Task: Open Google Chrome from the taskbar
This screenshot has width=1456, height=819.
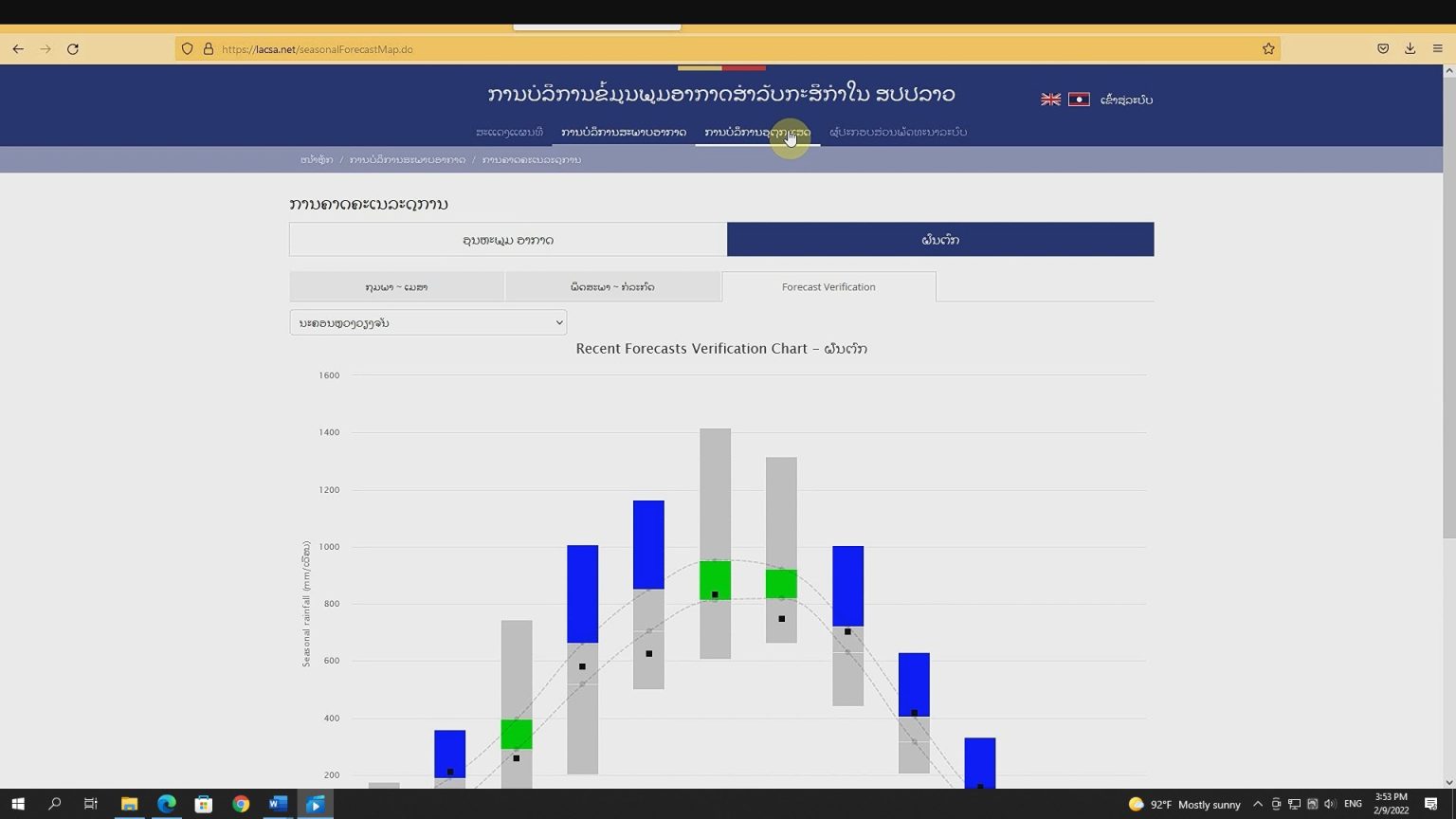Action: pyautogui.click(x=241, y=804)
